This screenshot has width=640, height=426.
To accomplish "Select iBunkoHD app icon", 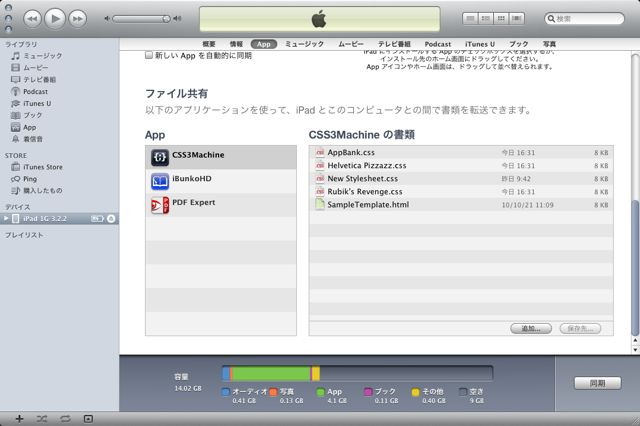I will (x=160, y=182).
